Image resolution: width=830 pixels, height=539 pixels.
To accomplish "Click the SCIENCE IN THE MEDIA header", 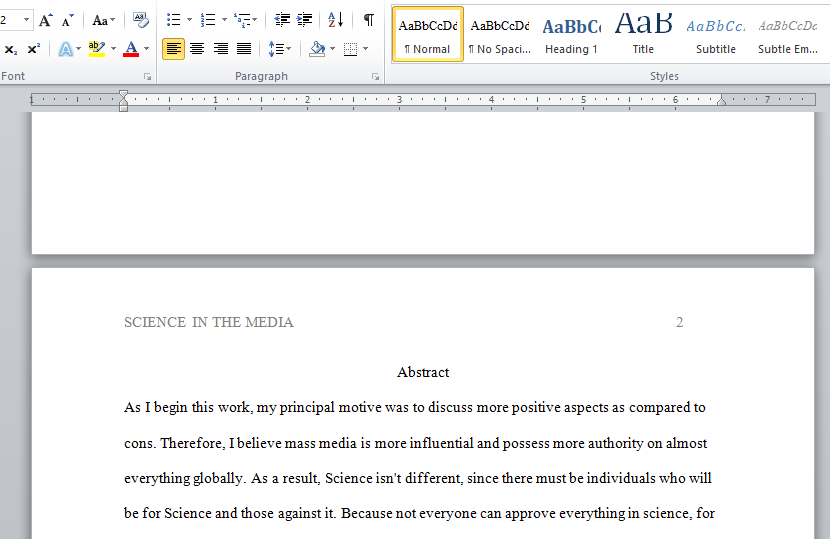I will pos(209,322).
